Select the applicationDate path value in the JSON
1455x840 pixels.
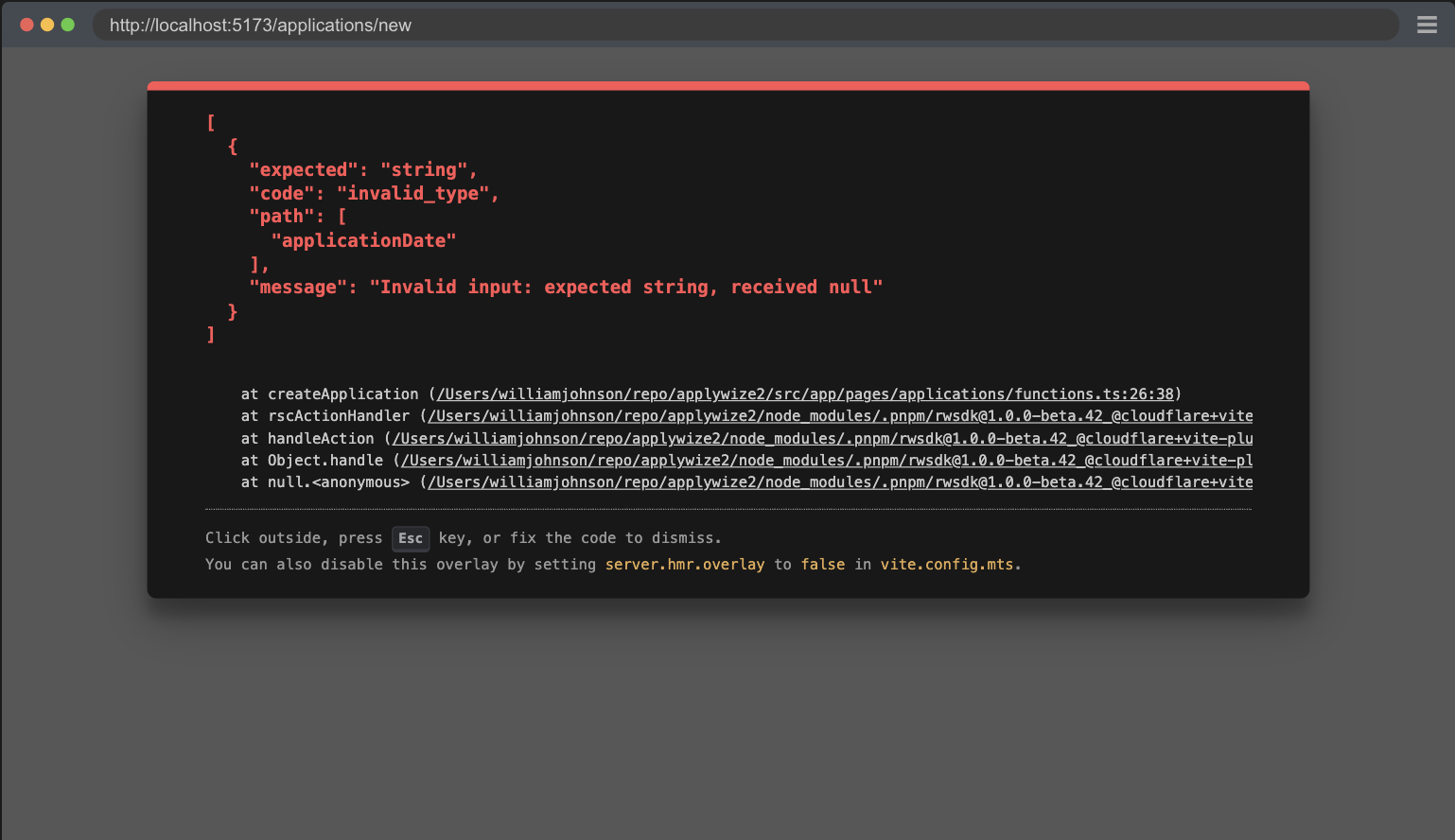click(x=364, y=240)
